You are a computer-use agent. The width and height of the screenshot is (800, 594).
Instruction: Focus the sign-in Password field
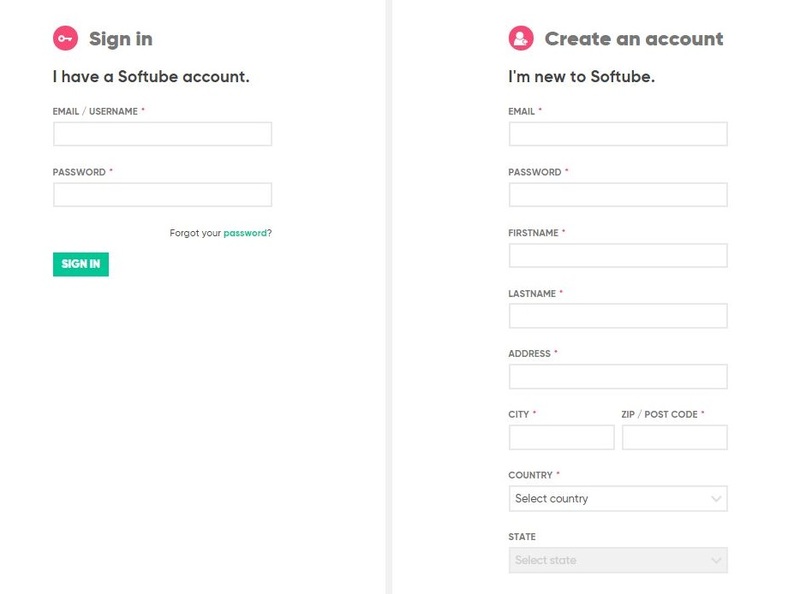pos(162,195)
